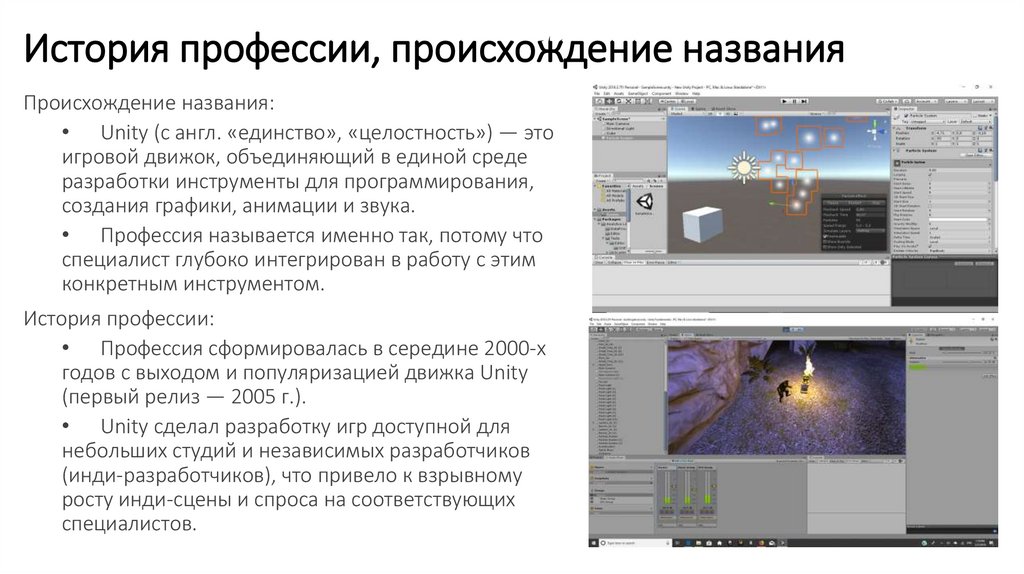Open the Layers dropdown in upper Unity toolbar
The image size is (1024, 574).
pos(956,101)
